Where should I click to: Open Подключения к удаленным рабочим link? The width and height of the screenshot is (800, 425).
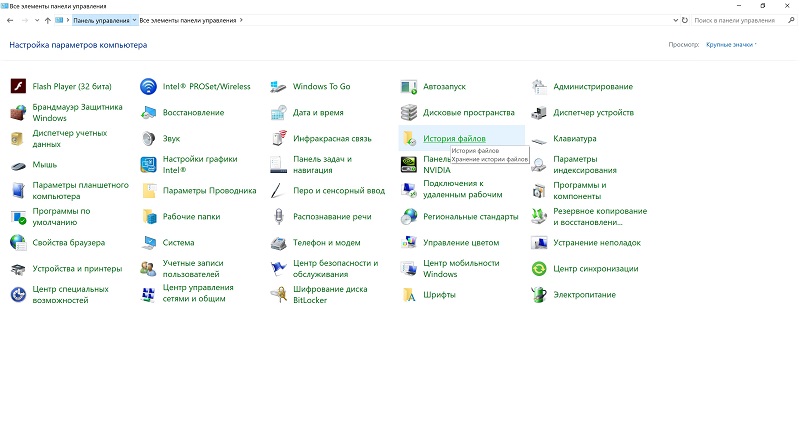[463, 189]
